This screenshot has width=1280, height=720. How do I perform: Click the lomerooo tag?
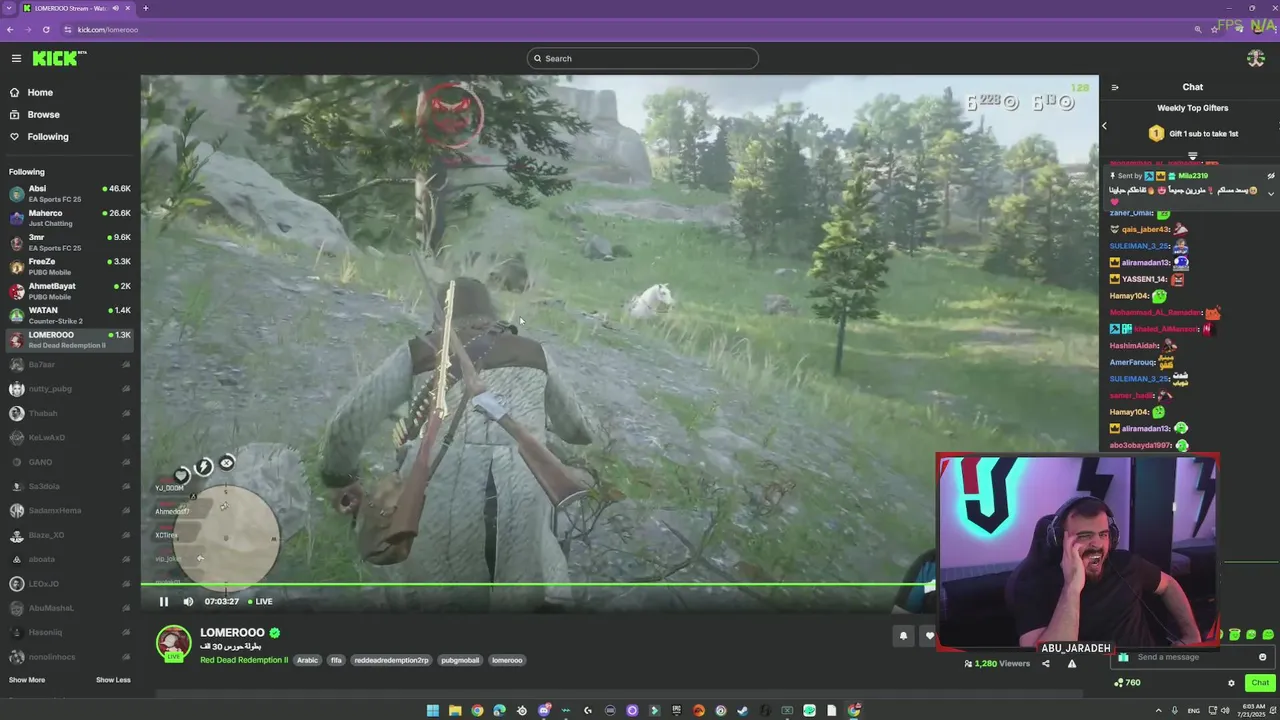[507, 660]
